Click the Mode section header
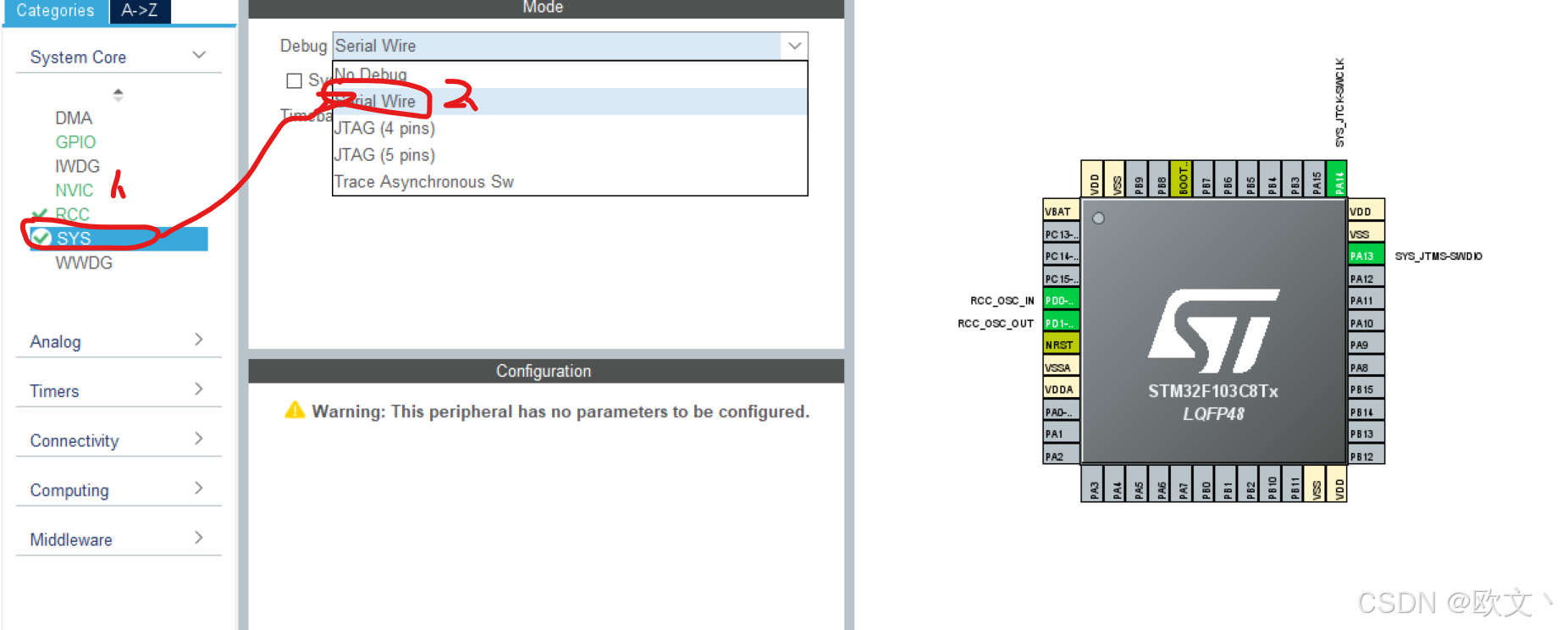Image resolution: width=1568 pixels, height=630 pixels. pyautogui.click(x=546, y=8)
